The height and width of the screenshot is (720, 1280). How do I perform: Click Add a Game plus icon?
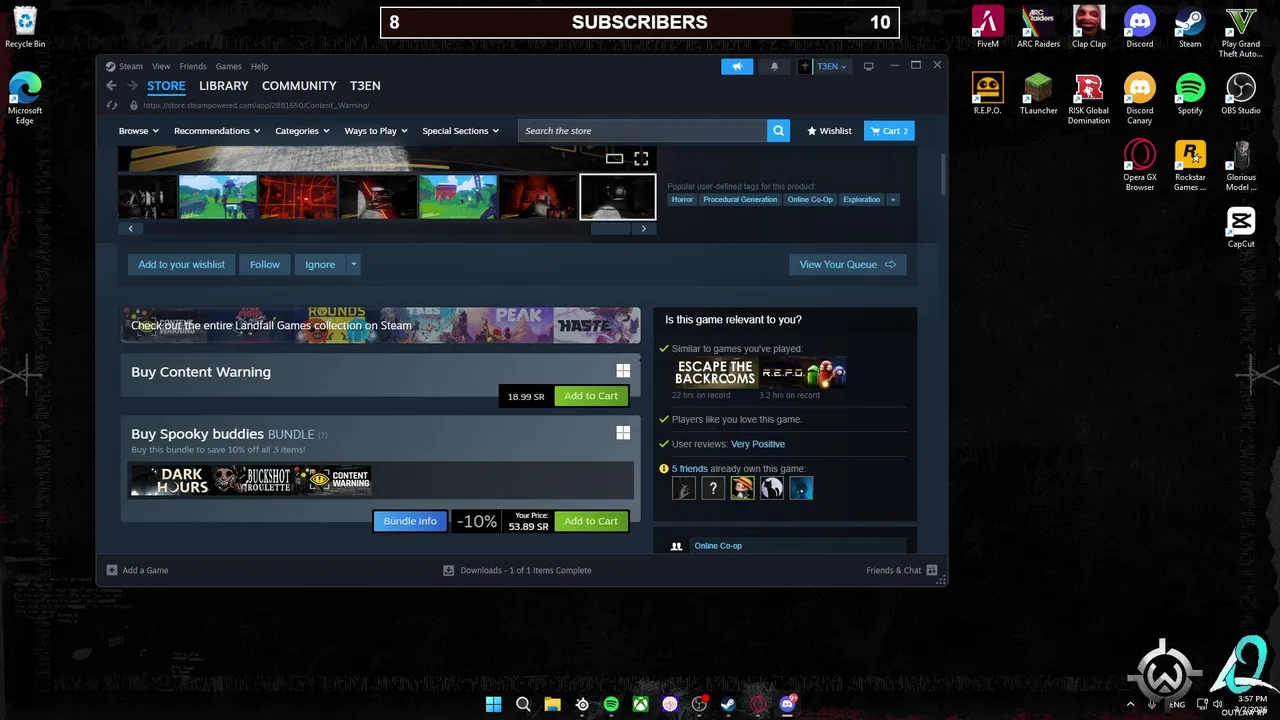click(112, 570)
